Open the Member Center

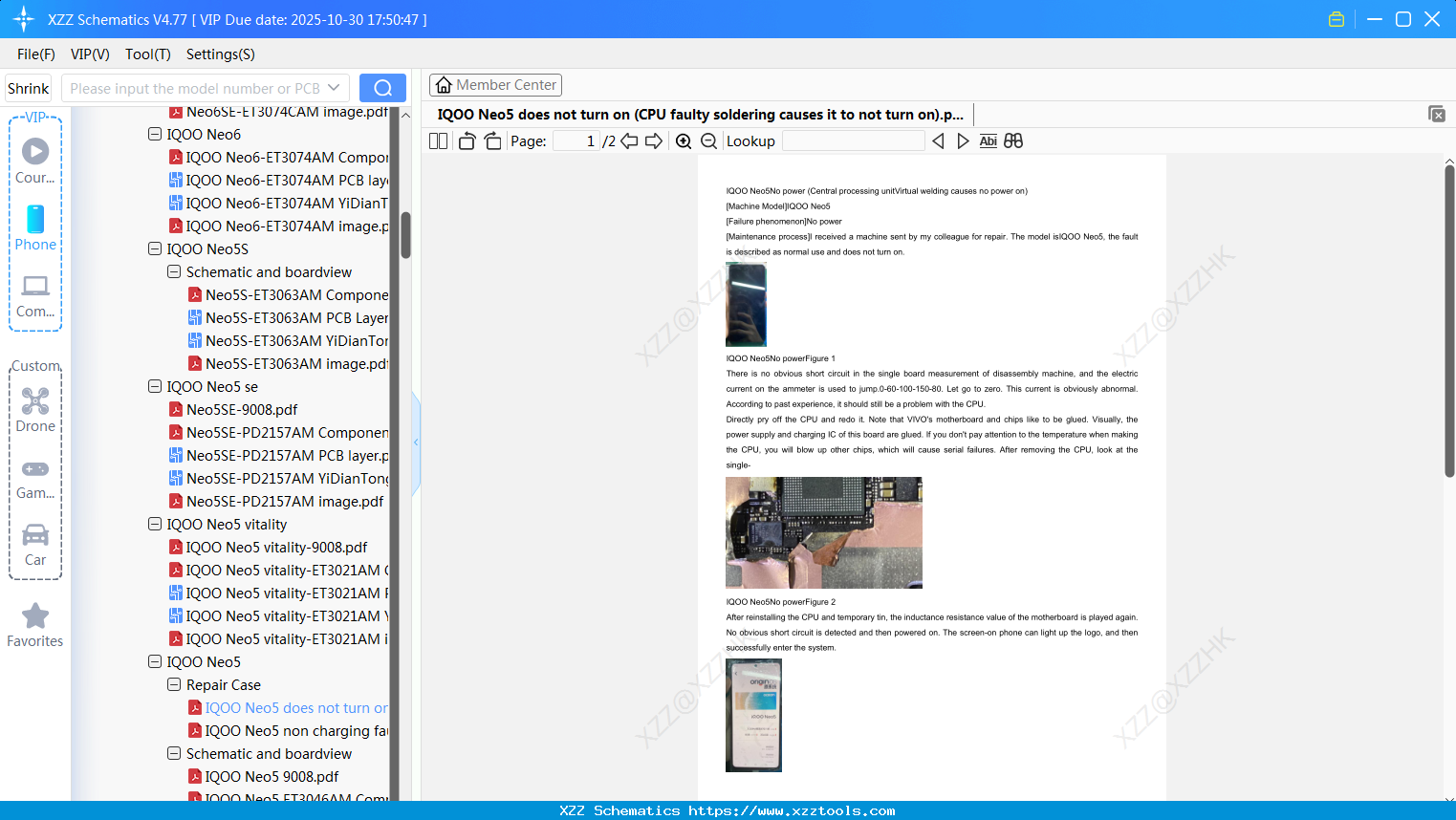coord(495,85)
